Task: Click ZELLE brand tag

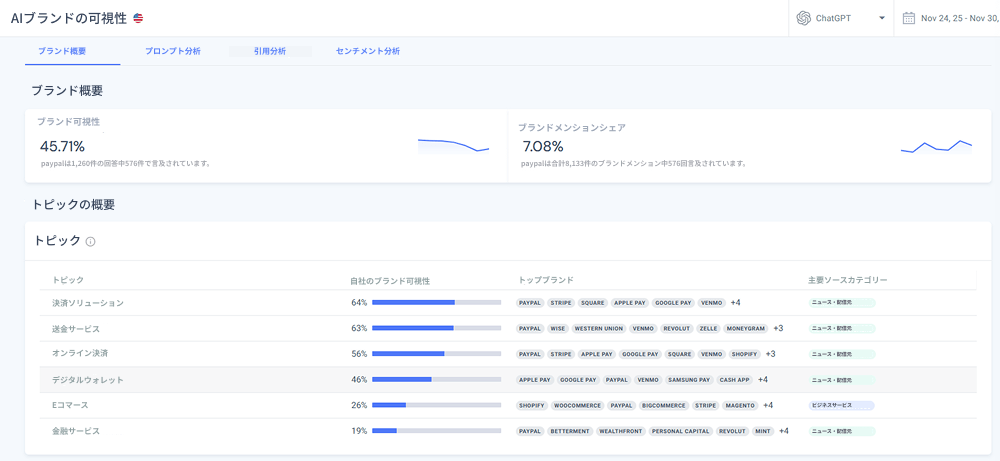Action: [709, 328]
